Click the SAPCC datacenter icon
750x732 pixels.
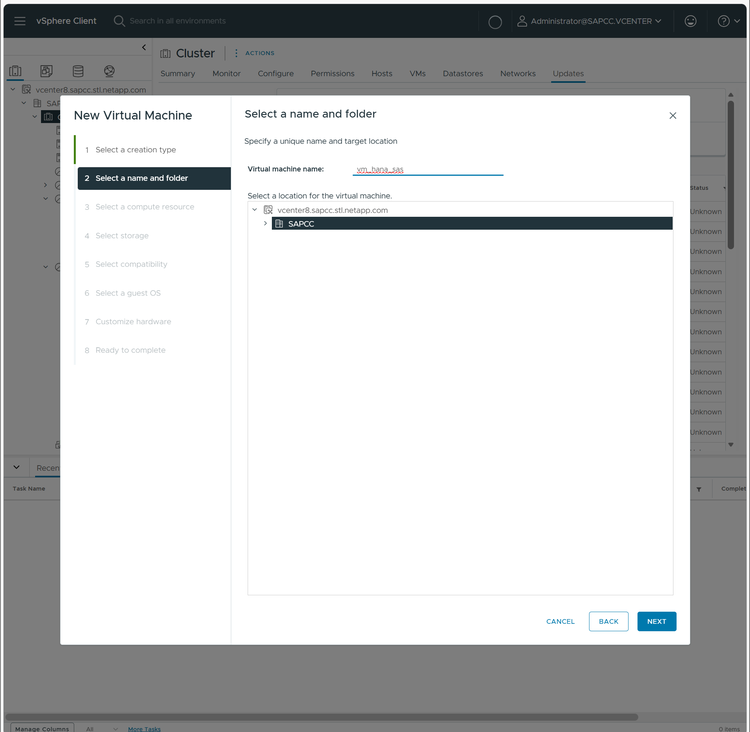click(279, 223)
